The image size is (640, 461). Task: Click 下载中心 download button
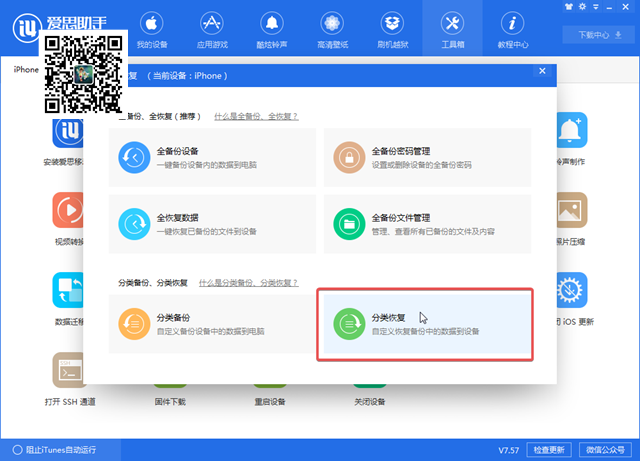599,35
